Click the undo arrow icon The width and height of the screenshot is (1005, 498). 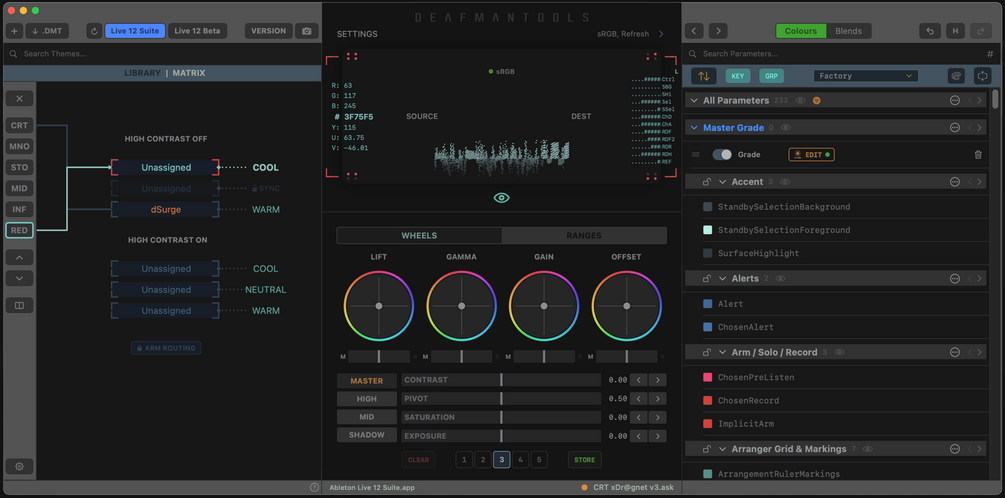pos(929,31)
